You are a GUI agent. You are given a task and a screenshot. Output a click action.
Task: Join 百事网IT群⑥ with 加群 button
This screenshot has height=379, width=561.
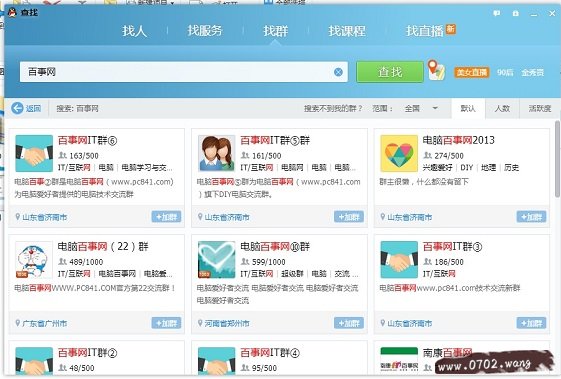point(166,217)
